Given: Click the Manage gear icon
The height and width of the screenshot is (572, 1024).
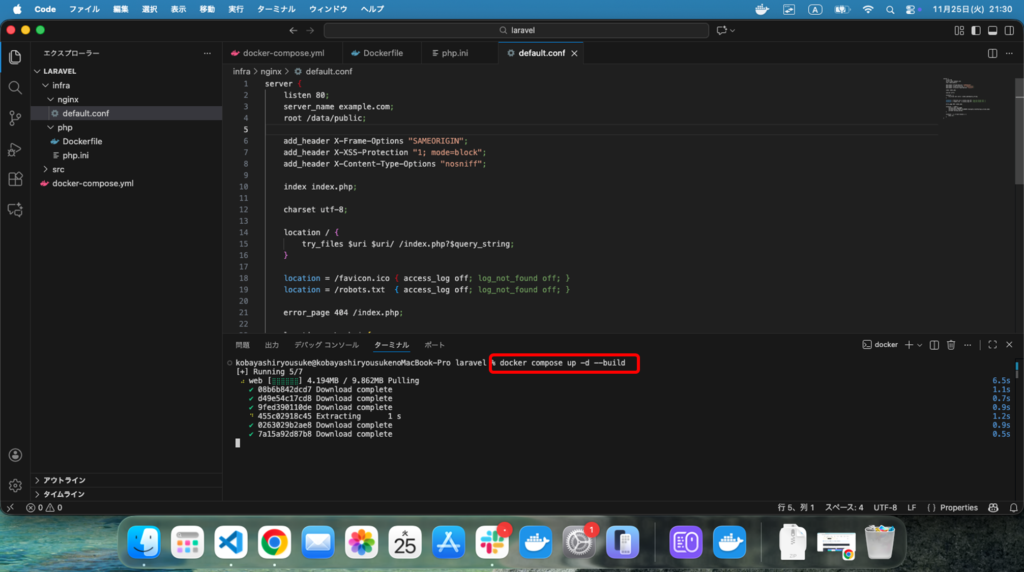Looking at the screenshot, I should tap(15, 486).
